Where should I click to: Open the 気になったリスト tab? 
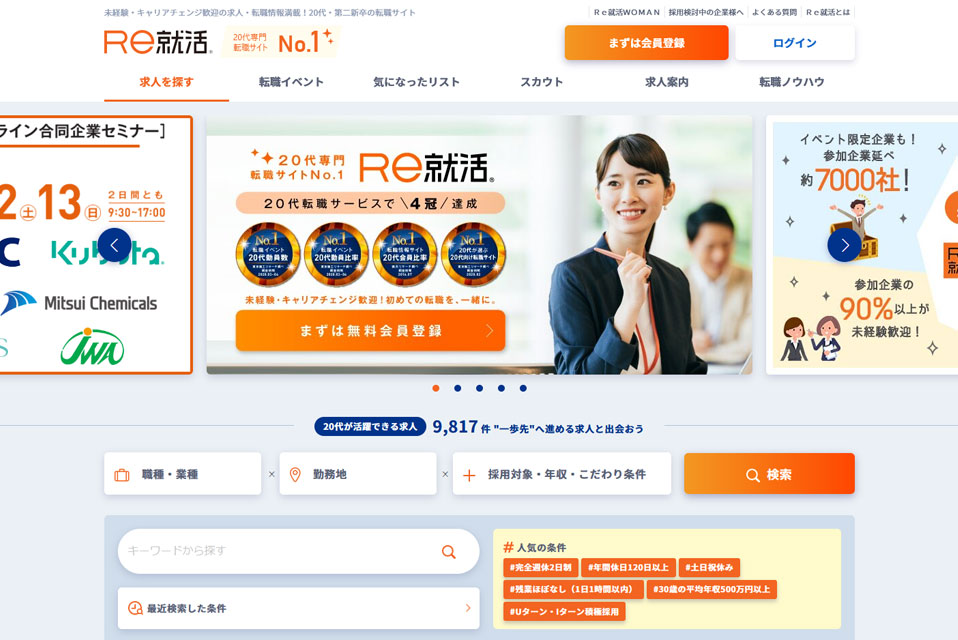[x=417, y=82]
